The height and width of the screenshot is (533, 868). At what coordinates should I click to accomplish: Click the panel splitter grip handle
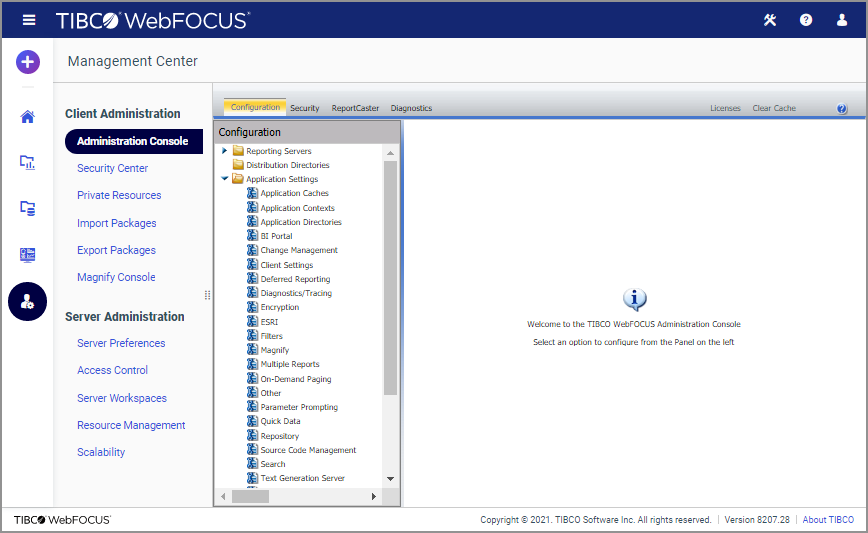point(208,295)
